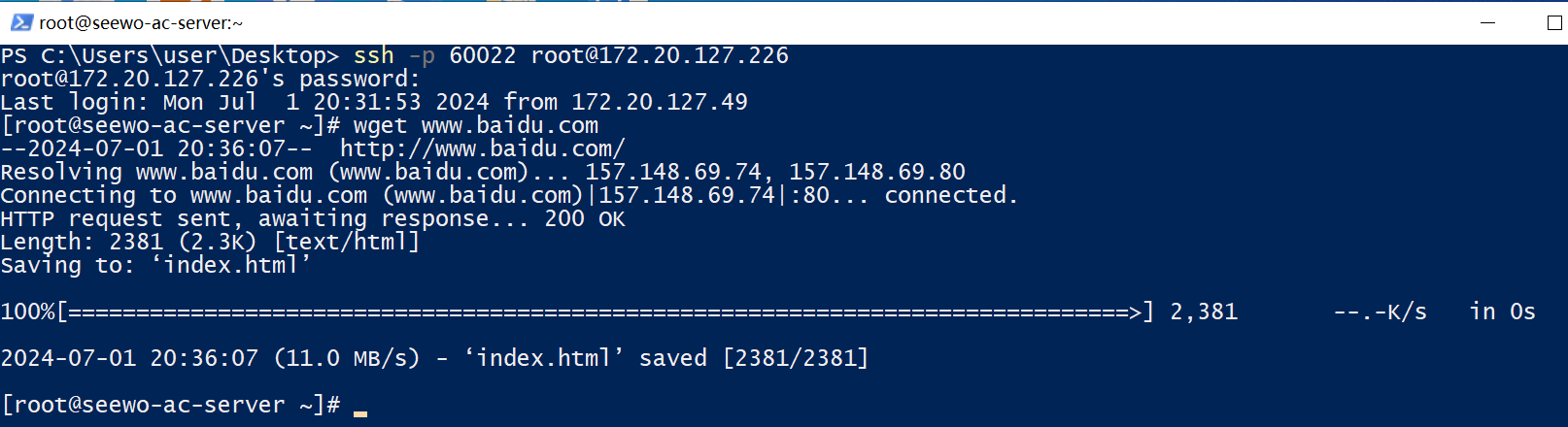The image size is (1568, 427).
Task: Click the root@seewo-ac-server window title
Action: pos(141,22)
